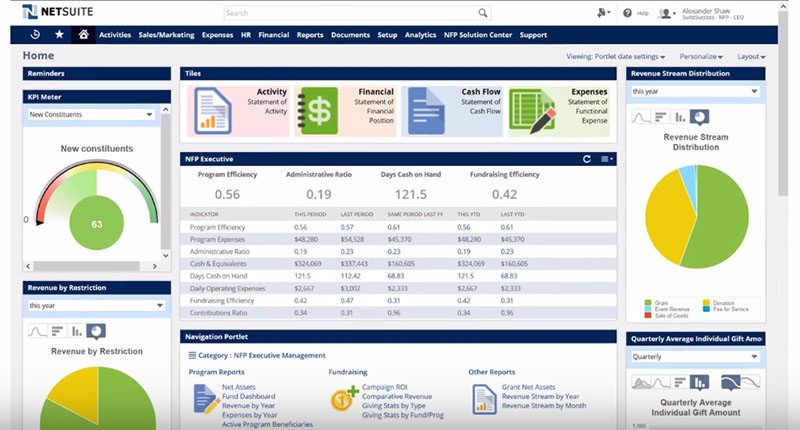
Task: Click the Sale of Goods legend swatch
Action: 648,315
